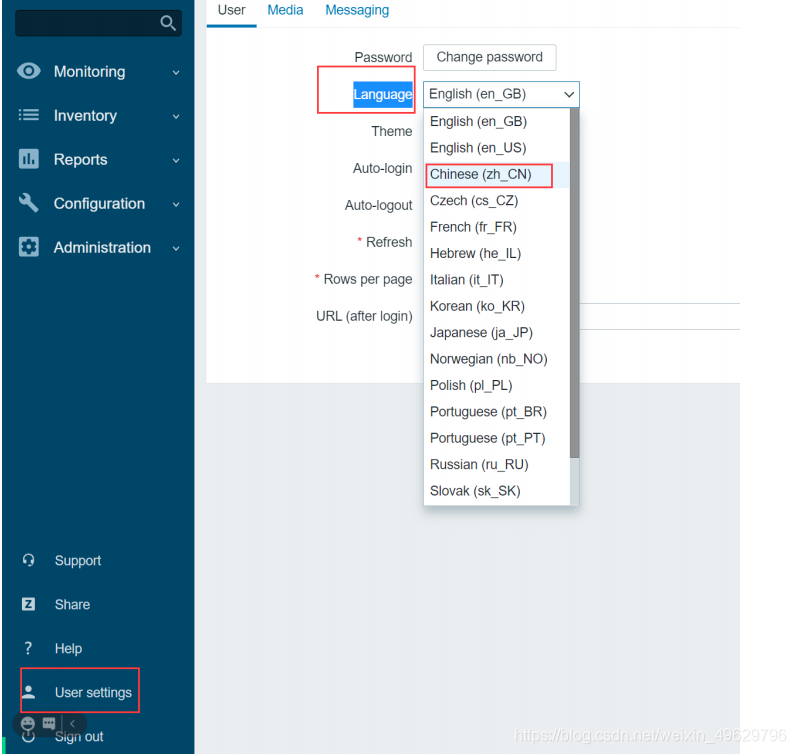Select English (en_GB) from language list
The height and width of the screenshot is (754, 796).
coord(496,121)
